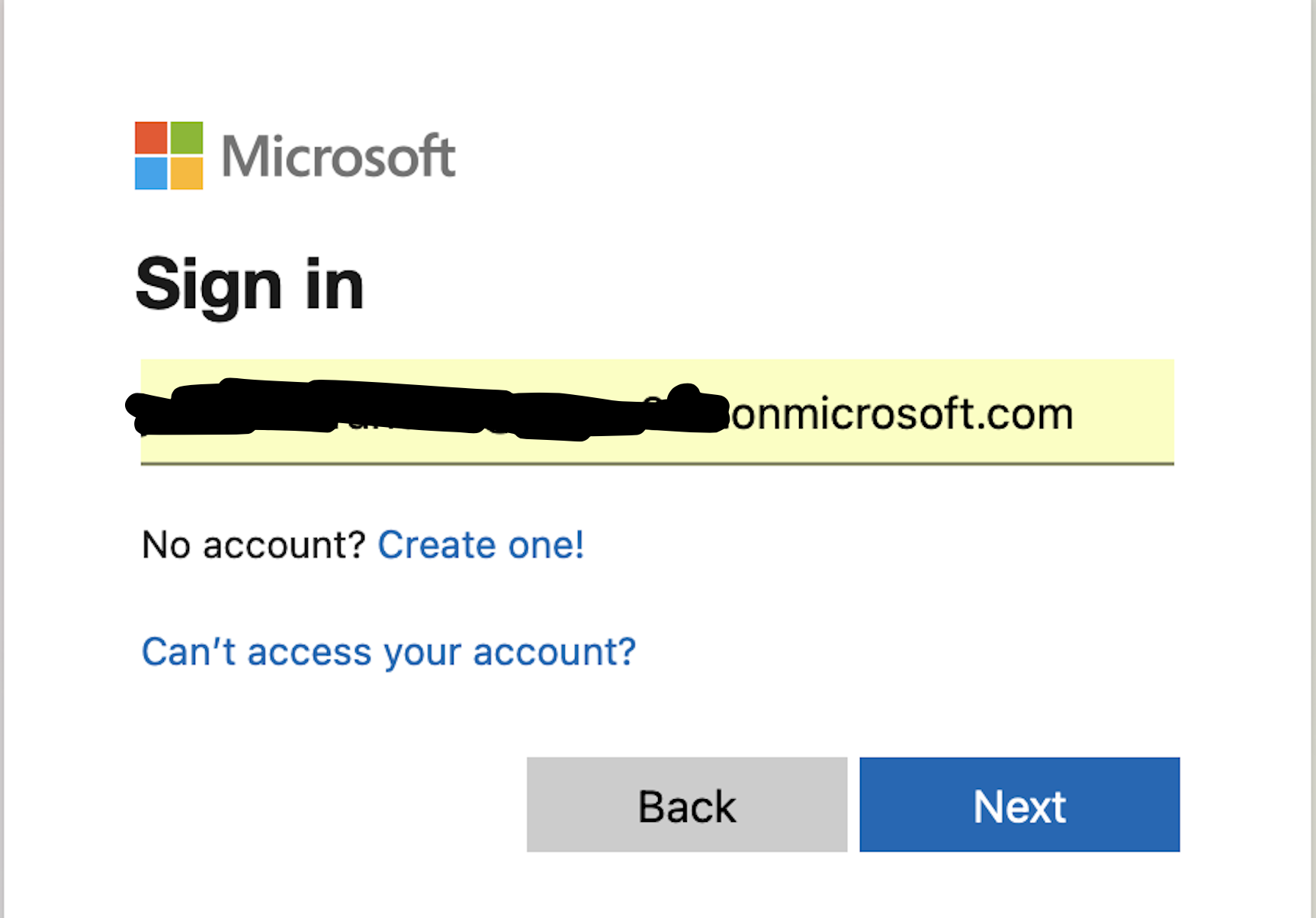Continue with the blue Next button
The width and height of the screenshot is (1316, 918).
click(x=1019, y=804)
